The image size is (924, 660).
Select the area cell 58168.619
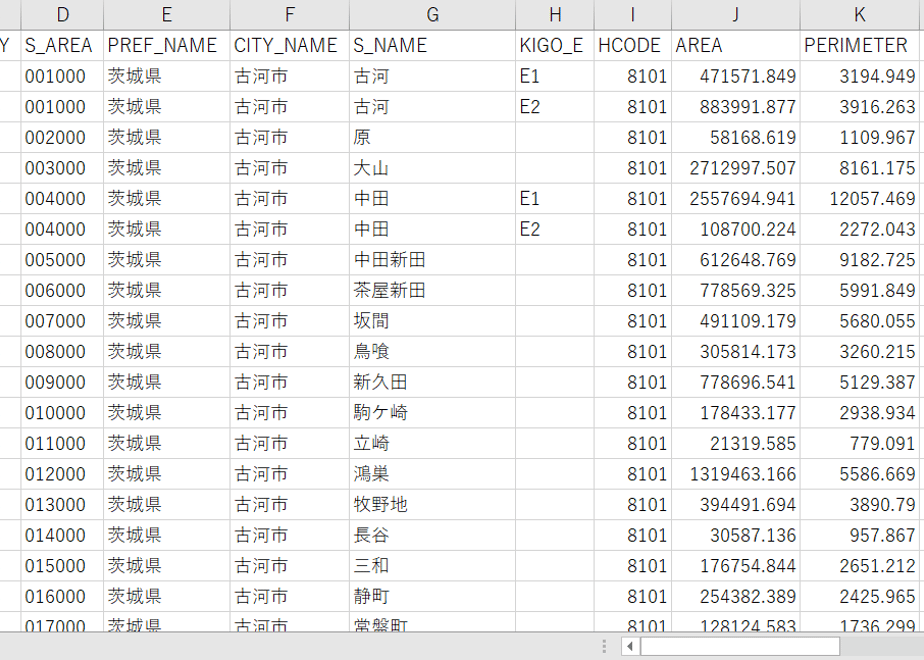click(x=735, y=137)
